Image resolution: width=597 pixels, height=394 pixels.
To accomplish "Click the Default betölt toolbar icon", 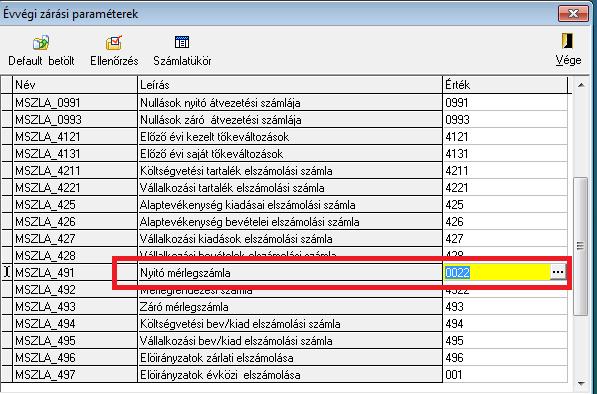I will coord(41,51).
